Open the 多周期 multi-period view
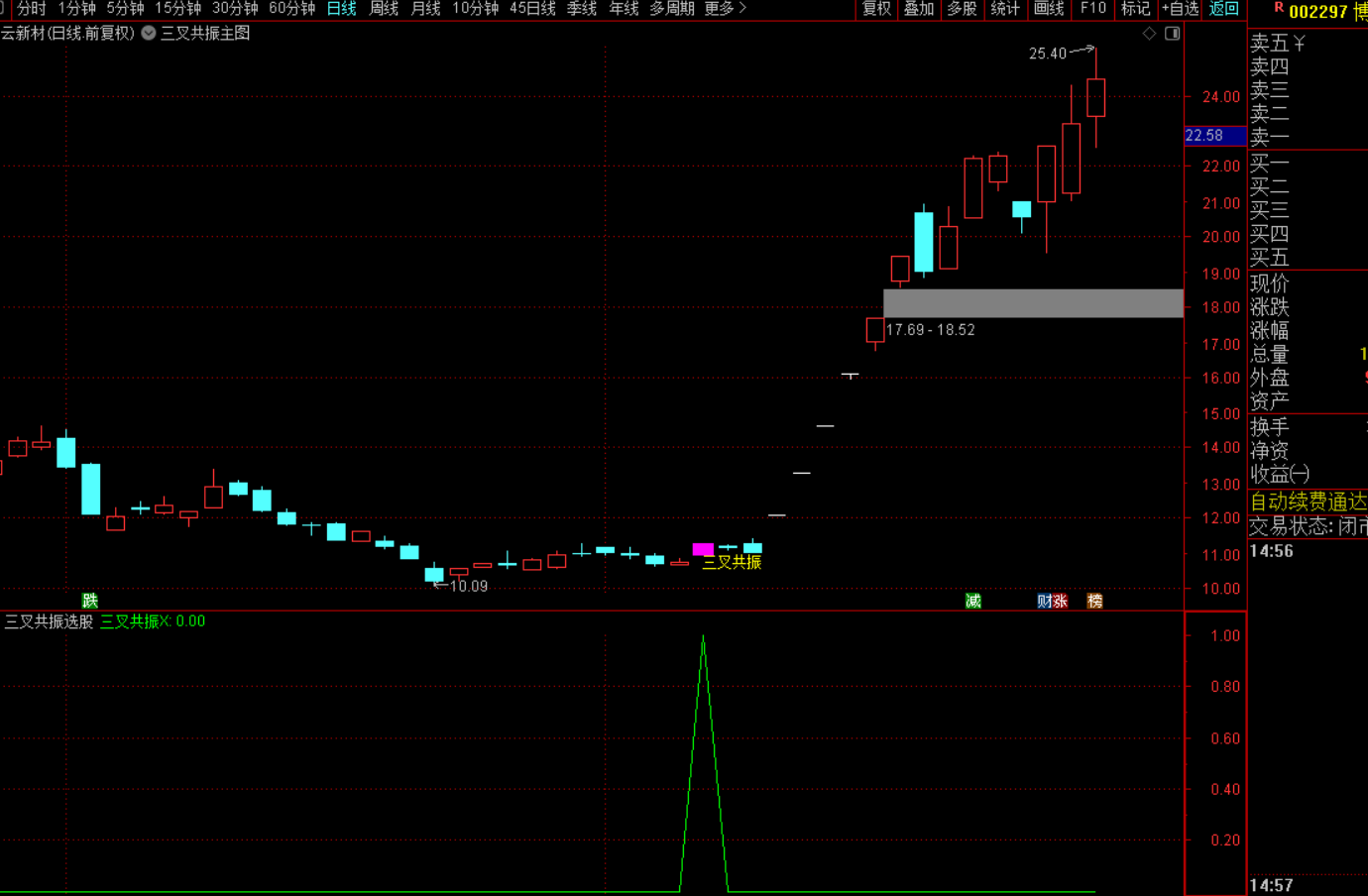The image size is (1368, 896). (672, 9)
